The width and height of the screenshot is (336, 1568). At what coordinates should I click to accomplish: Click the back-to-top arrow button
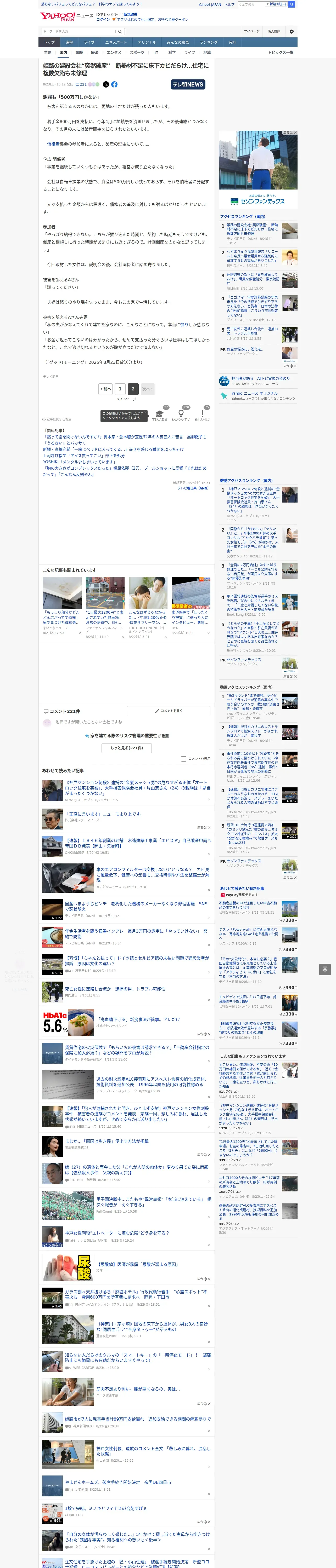click(325, 970)
